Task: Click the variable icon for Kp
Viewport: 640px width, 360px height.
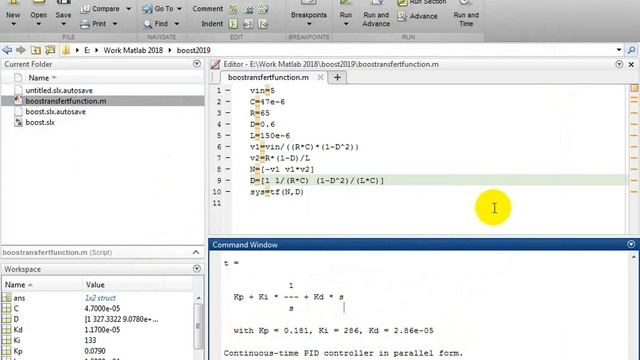Action: click(7, 351)
